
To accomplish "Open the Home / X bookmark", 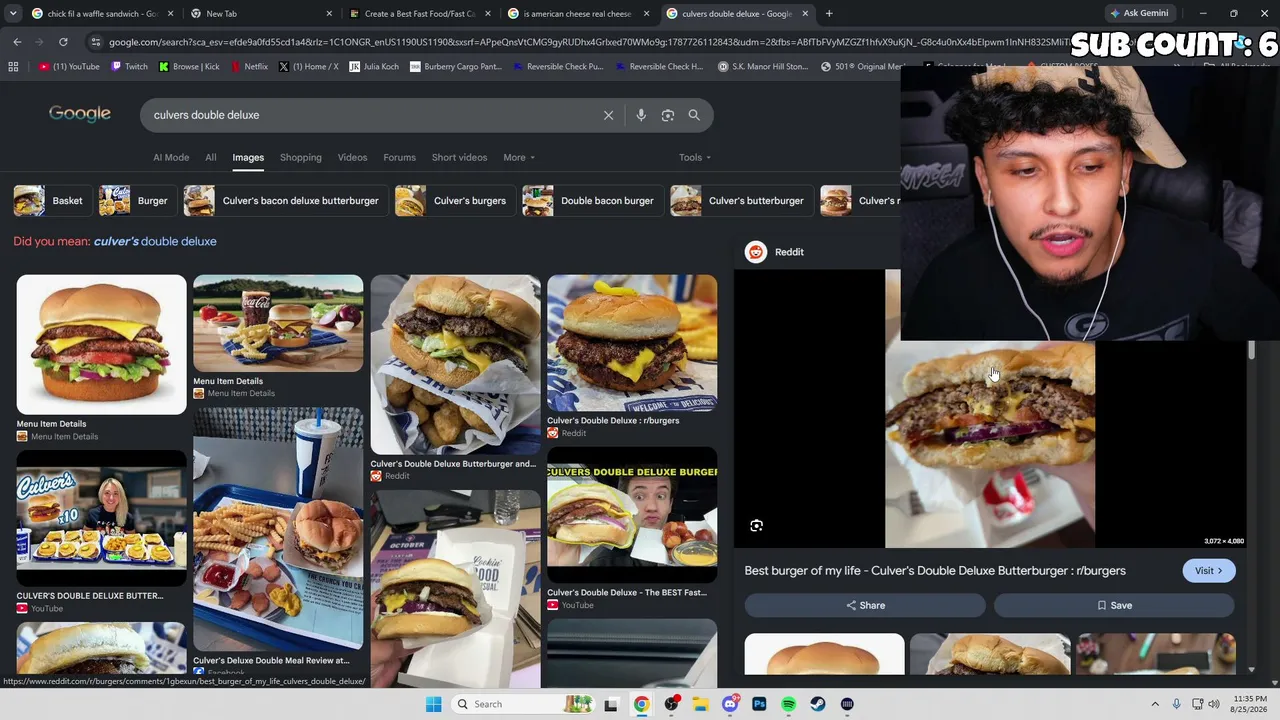I will pos(308,67).
